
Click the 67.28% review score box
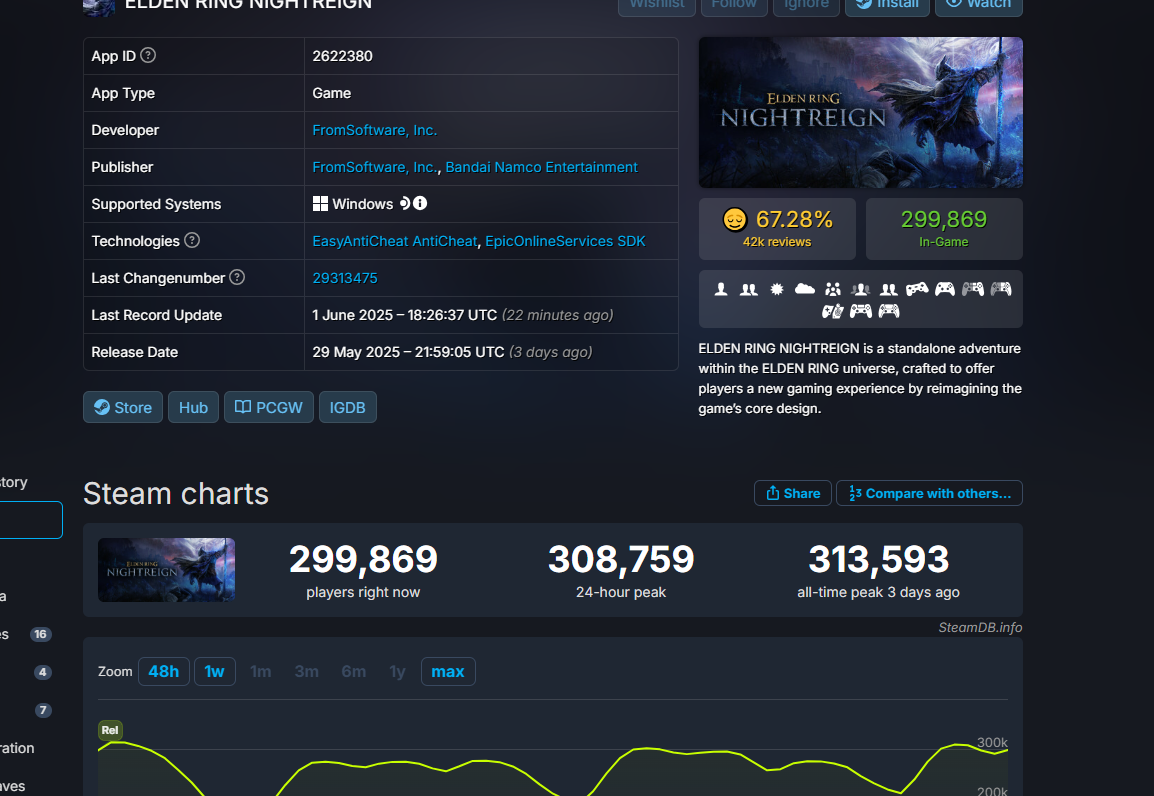pos(777,229)
